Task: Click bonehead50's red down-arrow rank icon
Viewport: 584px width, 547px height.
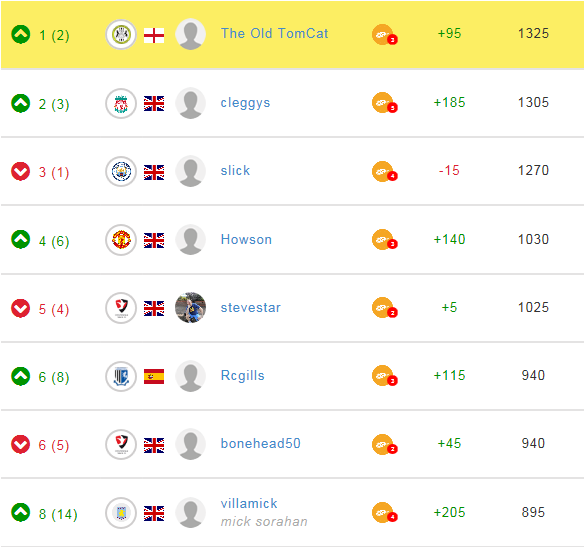Action: coord(20,444)
